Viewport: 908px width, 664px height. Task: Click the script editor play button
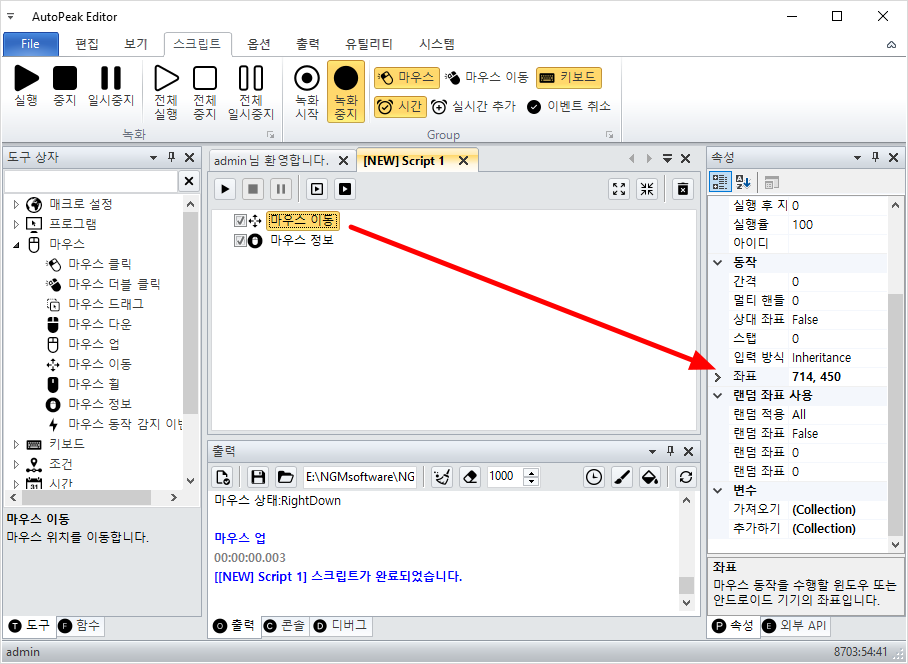(225, 189)
